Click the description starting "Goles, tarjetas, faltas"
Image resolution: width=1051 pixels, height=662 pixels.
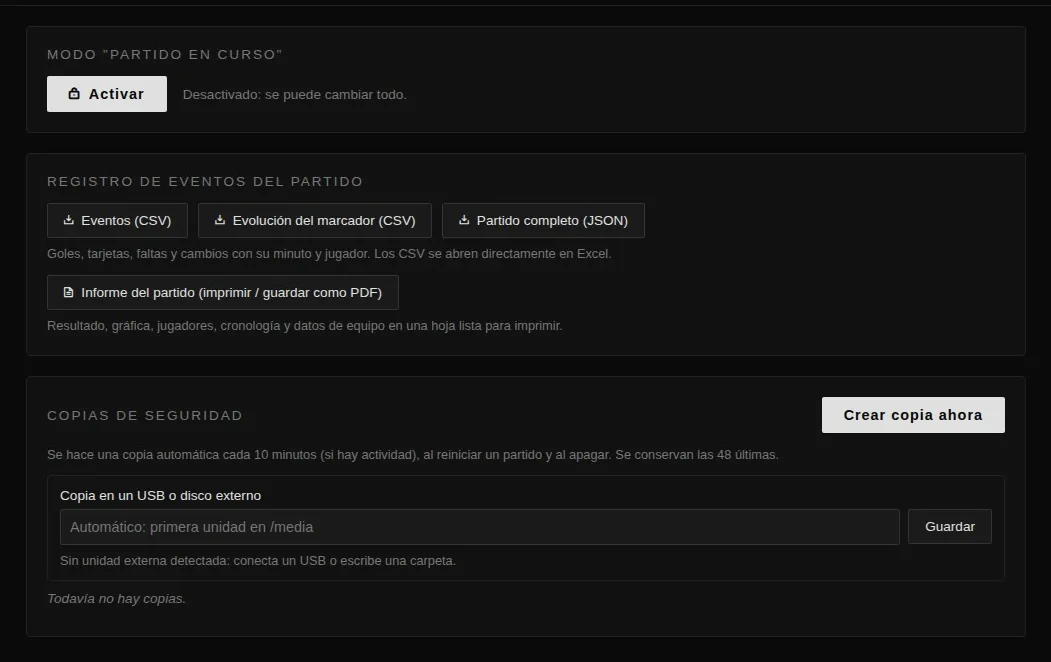pos(329,253)
